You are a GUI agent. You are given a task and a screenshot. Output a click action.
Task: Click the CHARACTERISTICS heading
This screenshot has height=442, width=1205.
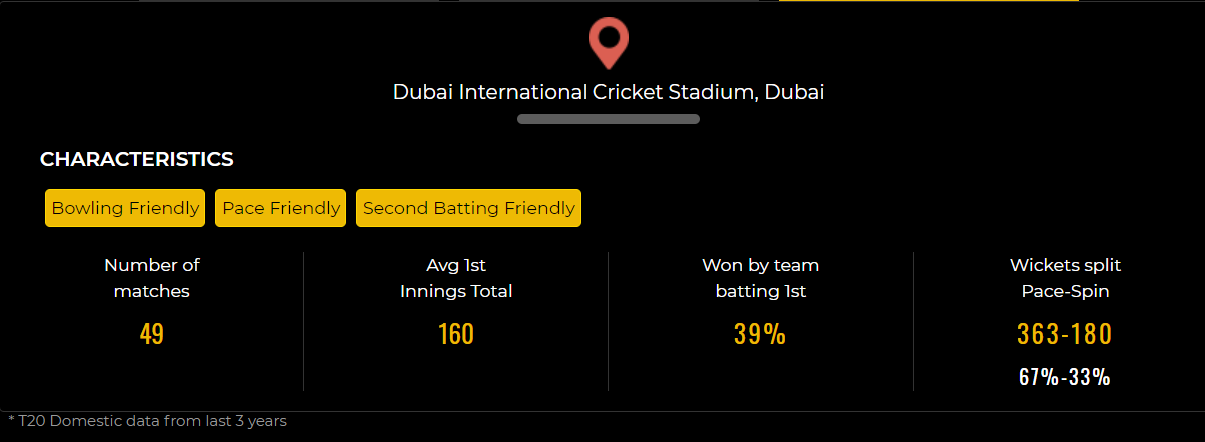click(137, 159)
